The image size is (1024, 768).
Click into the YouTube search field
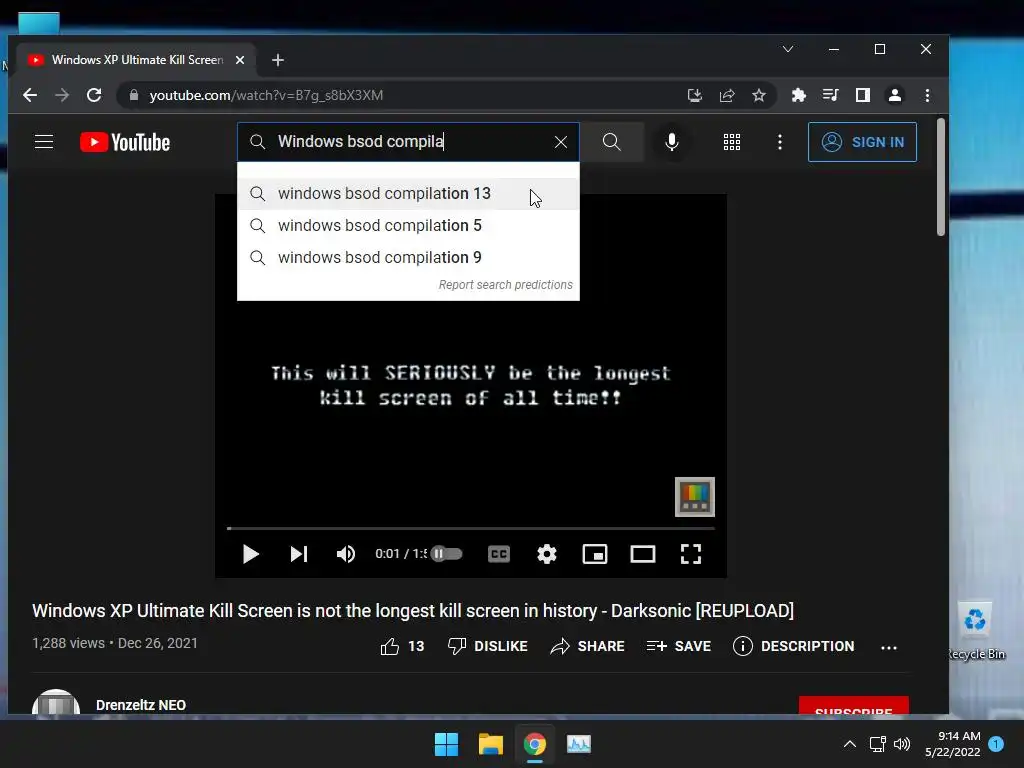pos(408,142)
